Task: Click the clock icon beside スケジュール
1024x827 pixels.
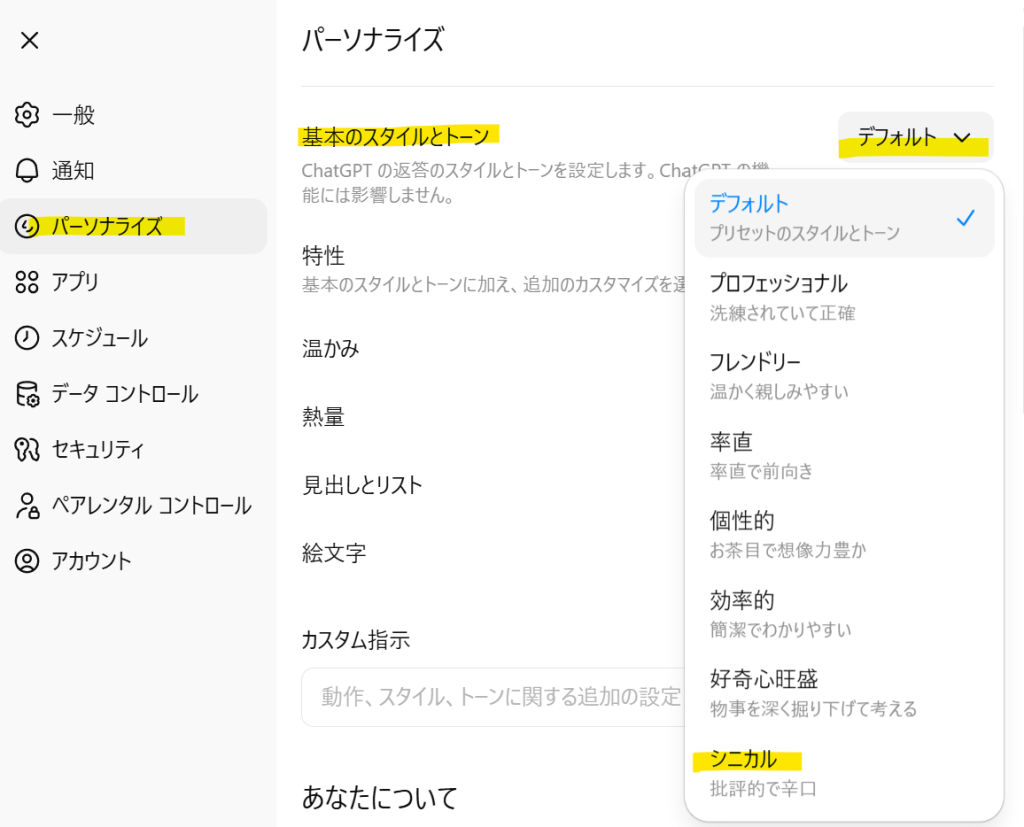Action: [x=27, y=338]
